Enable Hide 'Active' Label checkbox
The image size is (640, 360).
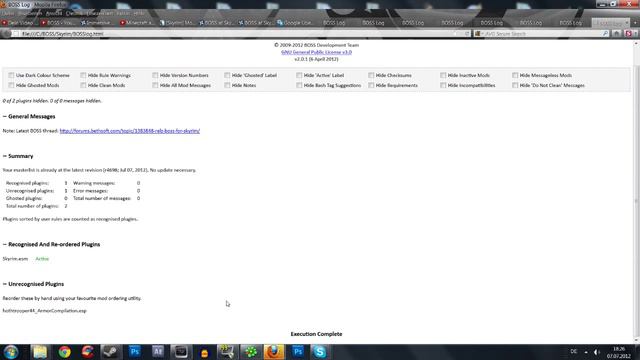click(299, 75)
